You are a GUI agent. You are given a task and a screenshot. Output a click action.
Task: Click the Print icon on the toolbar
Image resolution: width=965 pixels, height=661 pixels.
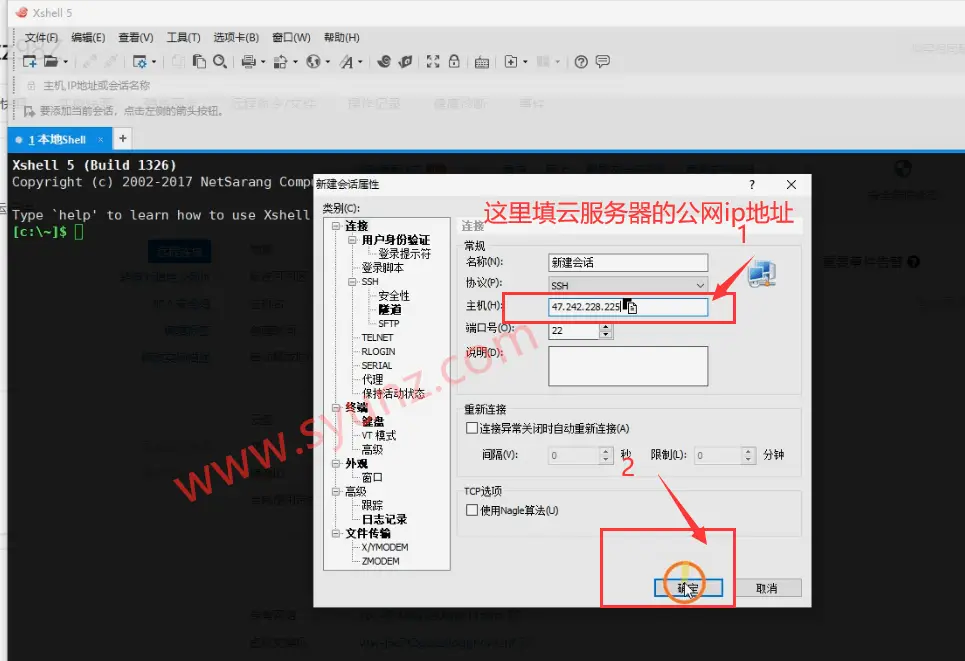[x=247, y=61]
